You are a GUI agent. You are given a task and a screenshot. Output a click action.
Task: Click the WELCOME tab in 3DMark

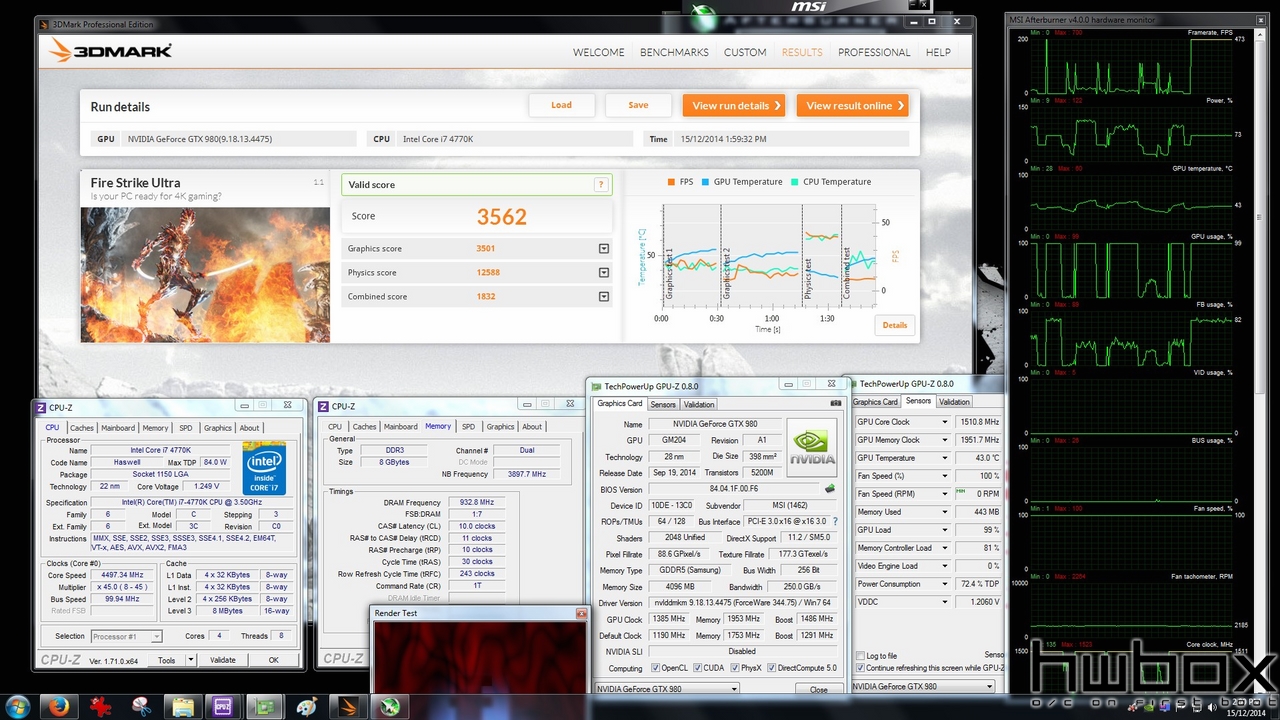pos(599,52)
